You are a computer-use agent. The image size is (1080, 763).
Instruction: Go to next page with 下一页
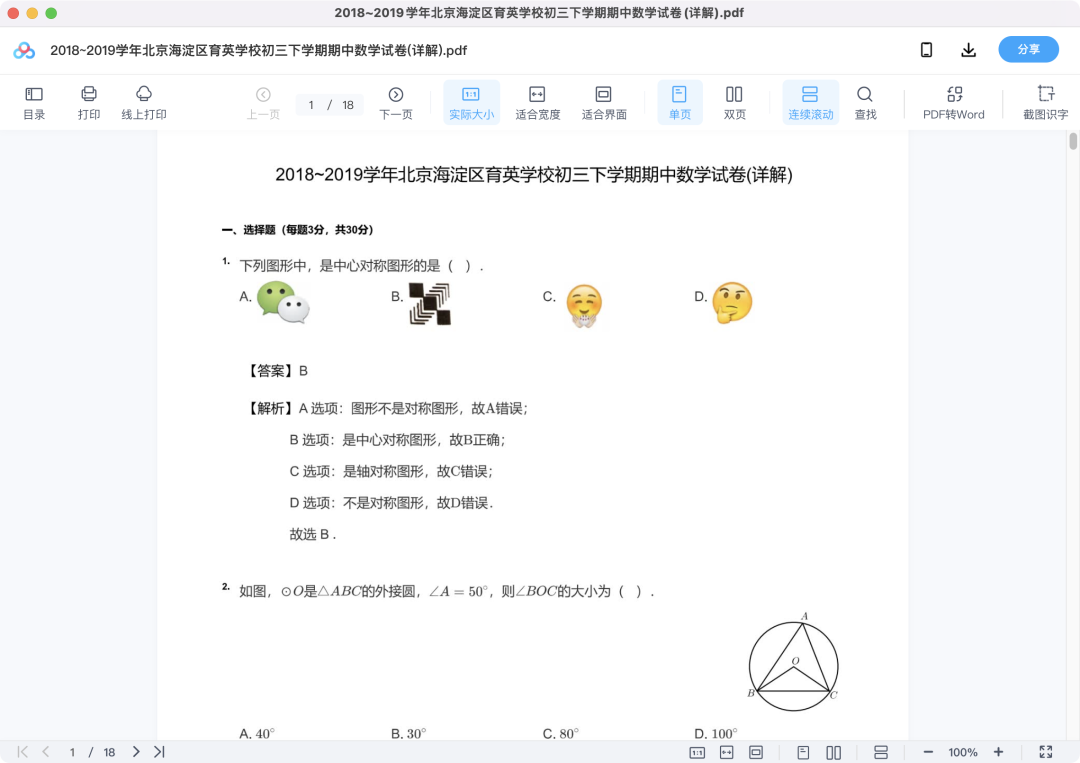[x=396, y=103]
